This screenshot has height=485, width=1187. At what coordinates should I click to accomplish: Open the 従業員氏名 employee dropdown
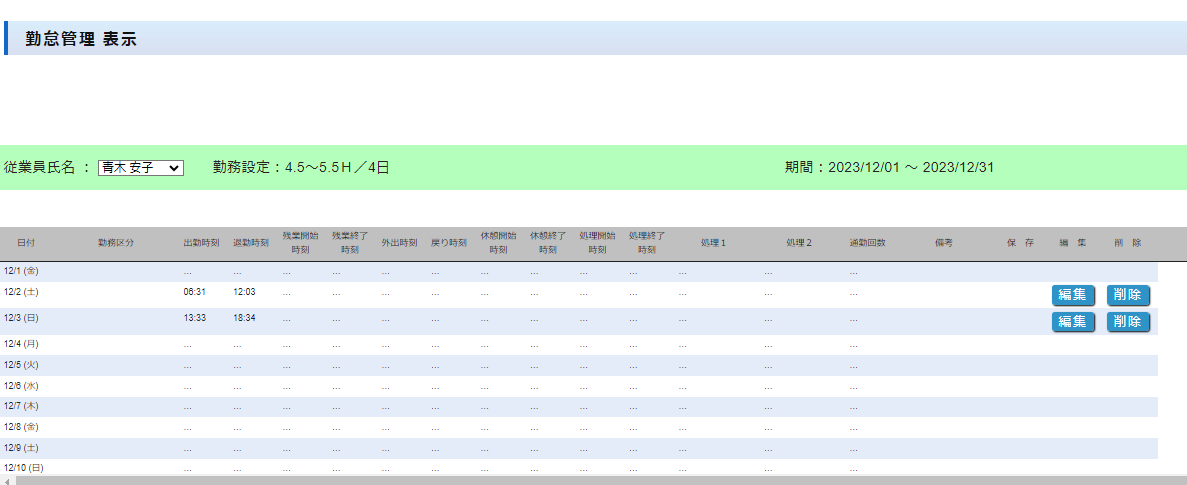pos(140,168)
